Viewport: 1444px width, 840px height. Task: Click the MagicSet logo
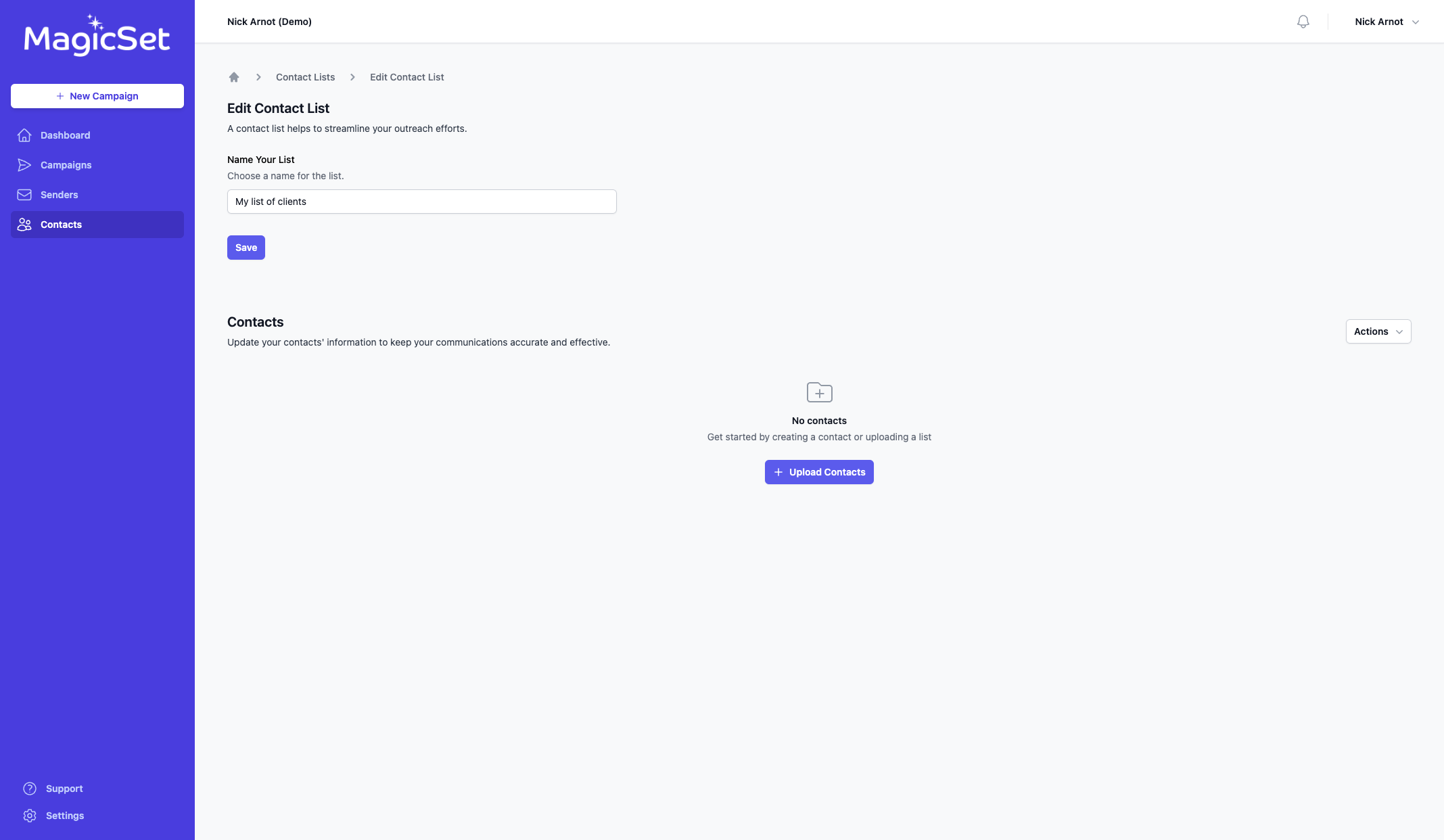click(97, 35)
